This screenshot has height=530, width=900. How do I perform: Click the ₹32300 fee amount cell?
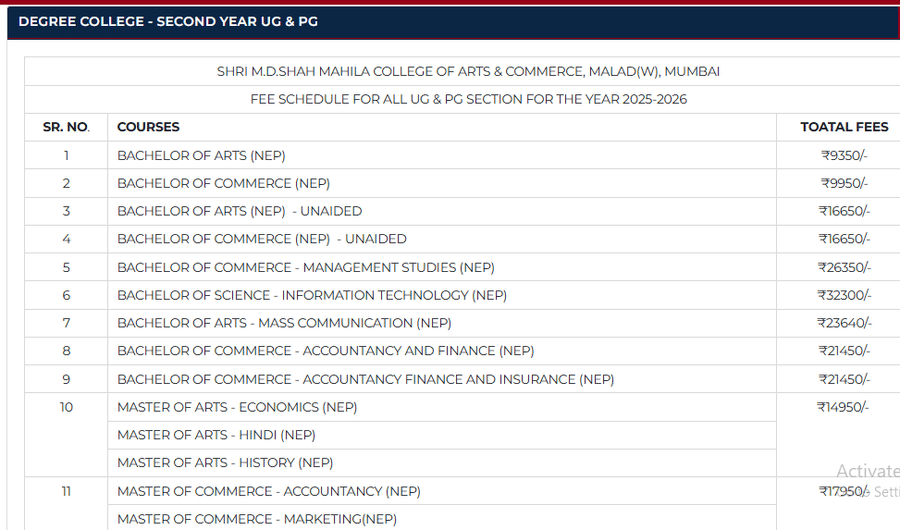[844, 295]
